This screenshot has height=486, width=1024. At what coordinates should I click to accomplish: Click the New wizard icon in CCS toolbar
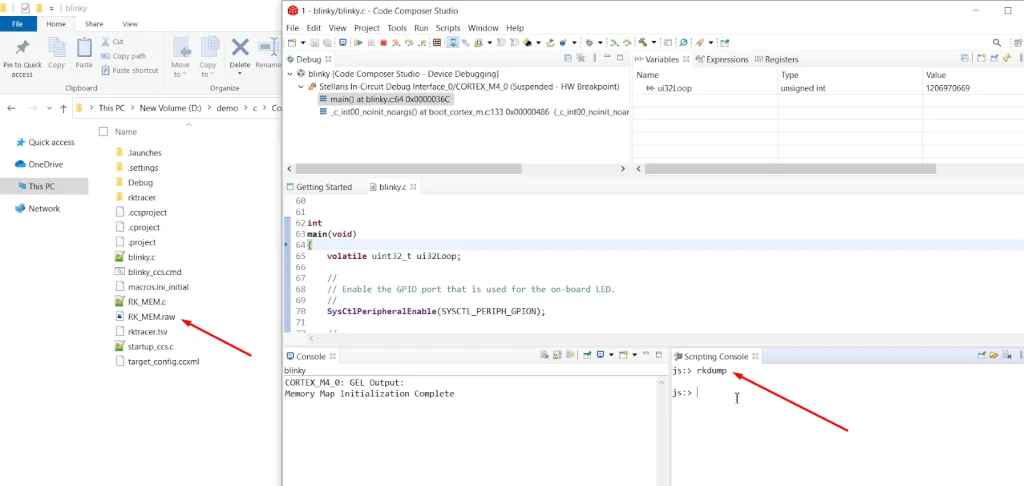291,42
